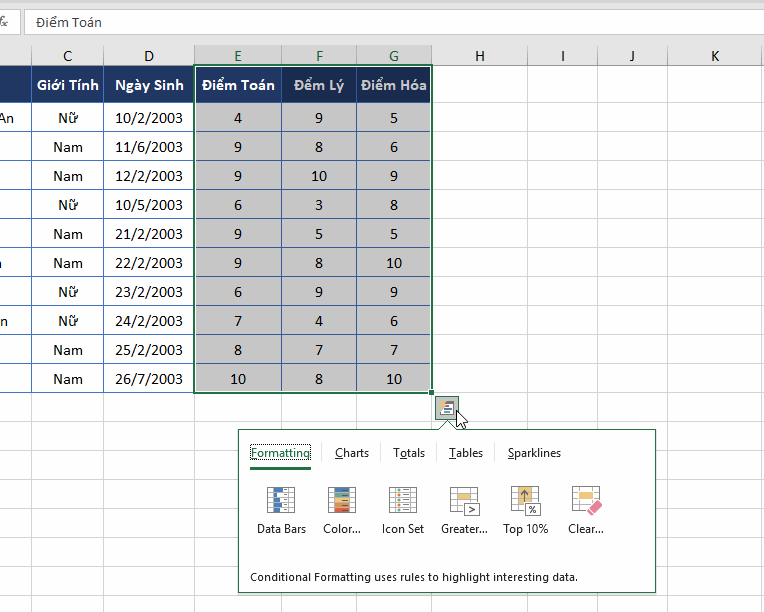Select date cell 12/2/2003
764x612 pixels.
(x=149, y=176)
